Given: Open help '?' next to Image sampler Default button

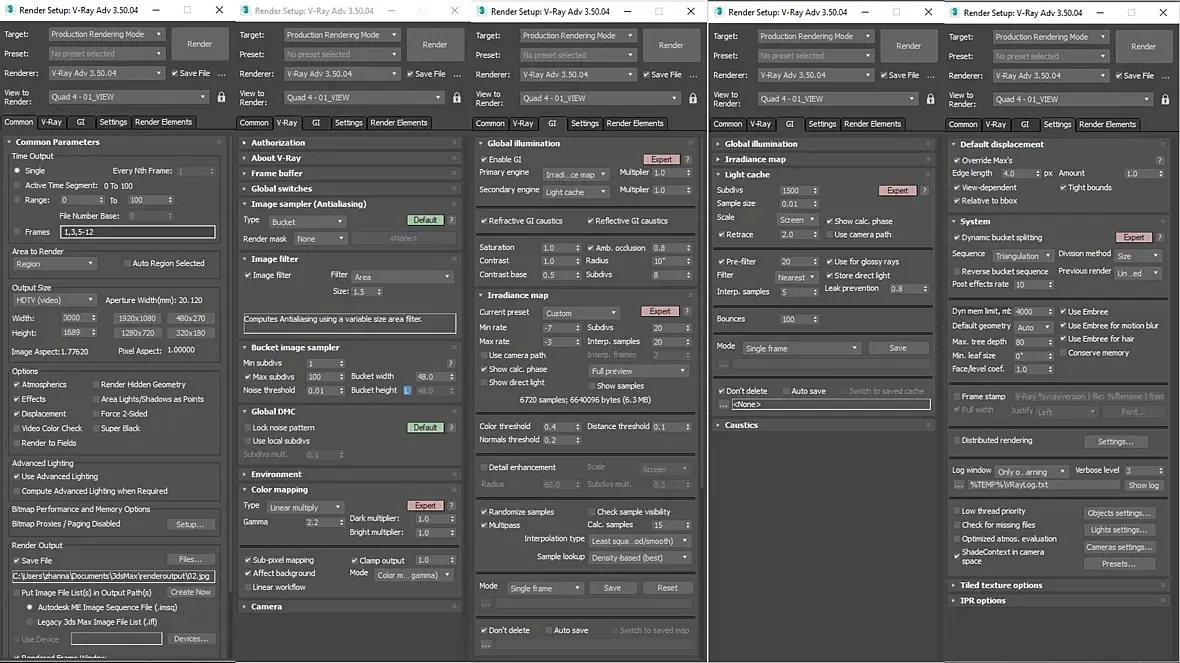Looking at the screenshot, I should (452, 220).
